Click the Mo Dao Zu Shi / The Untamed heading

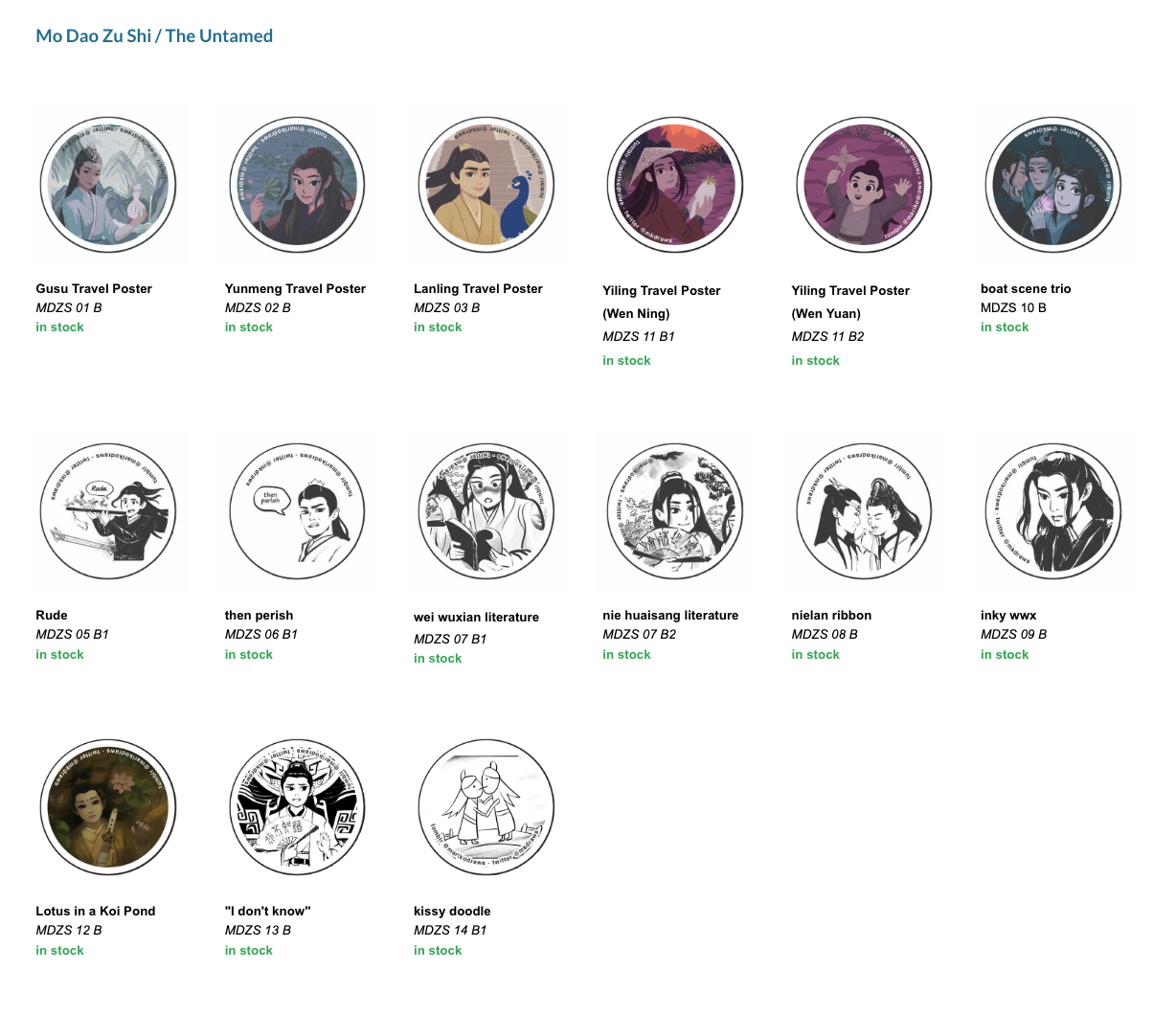click(x=154, y=36)
